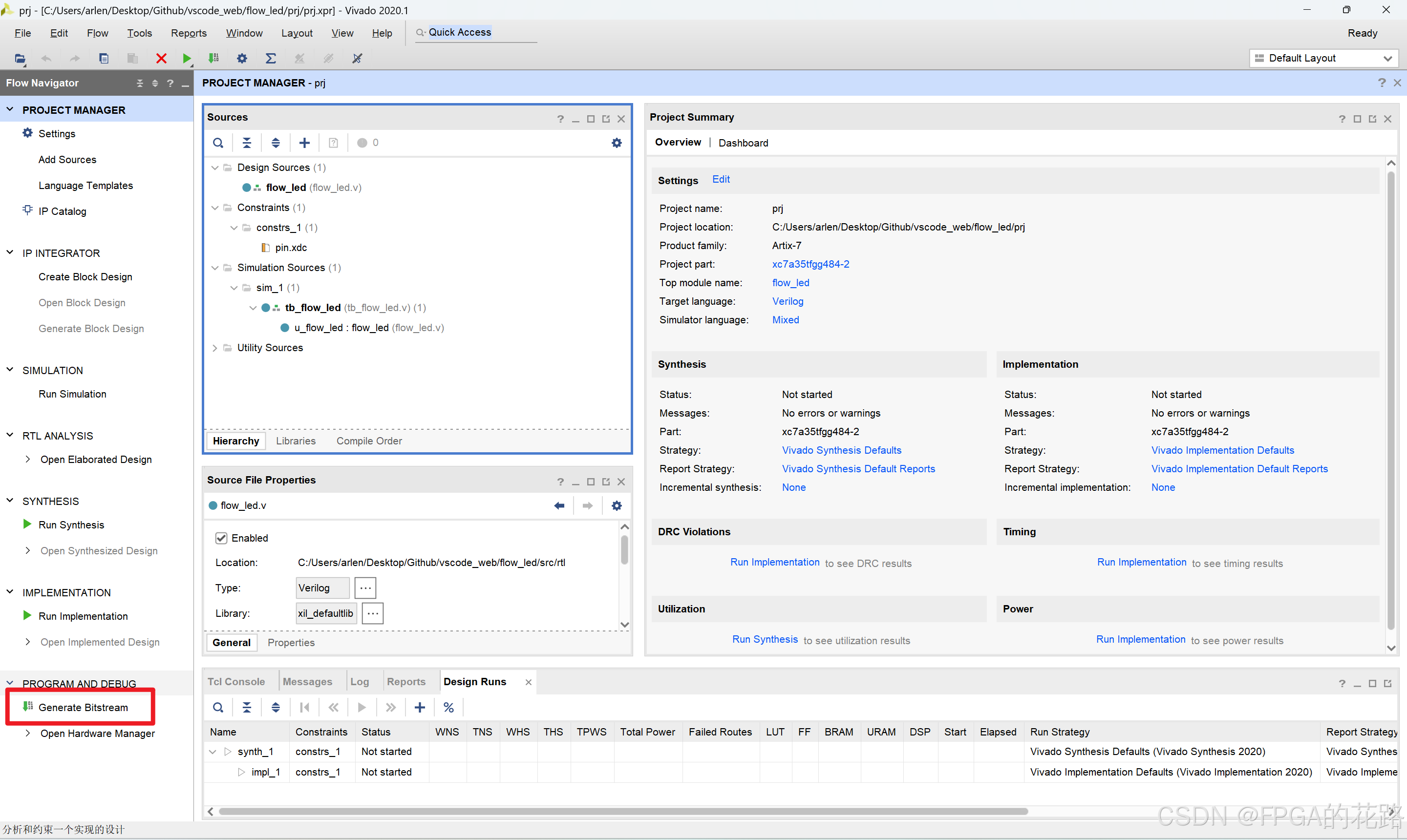Switch to Properties tab in Source File Properties

(291, 642)
